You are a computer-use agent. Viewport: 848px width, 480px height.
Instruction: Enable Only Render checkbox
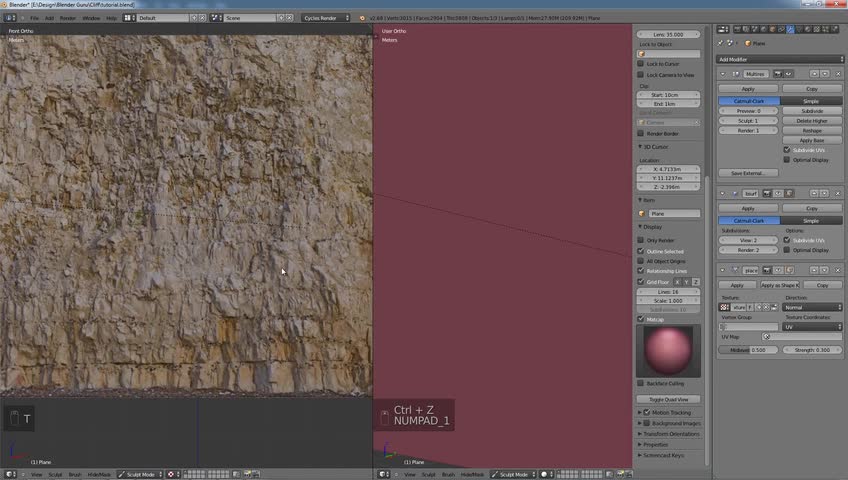[x=641, y=240]
